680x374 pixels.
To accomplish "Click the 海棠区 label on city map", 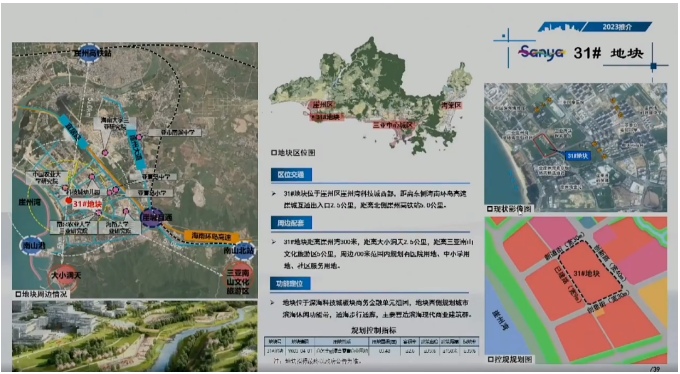I will [x=451, y=105].
